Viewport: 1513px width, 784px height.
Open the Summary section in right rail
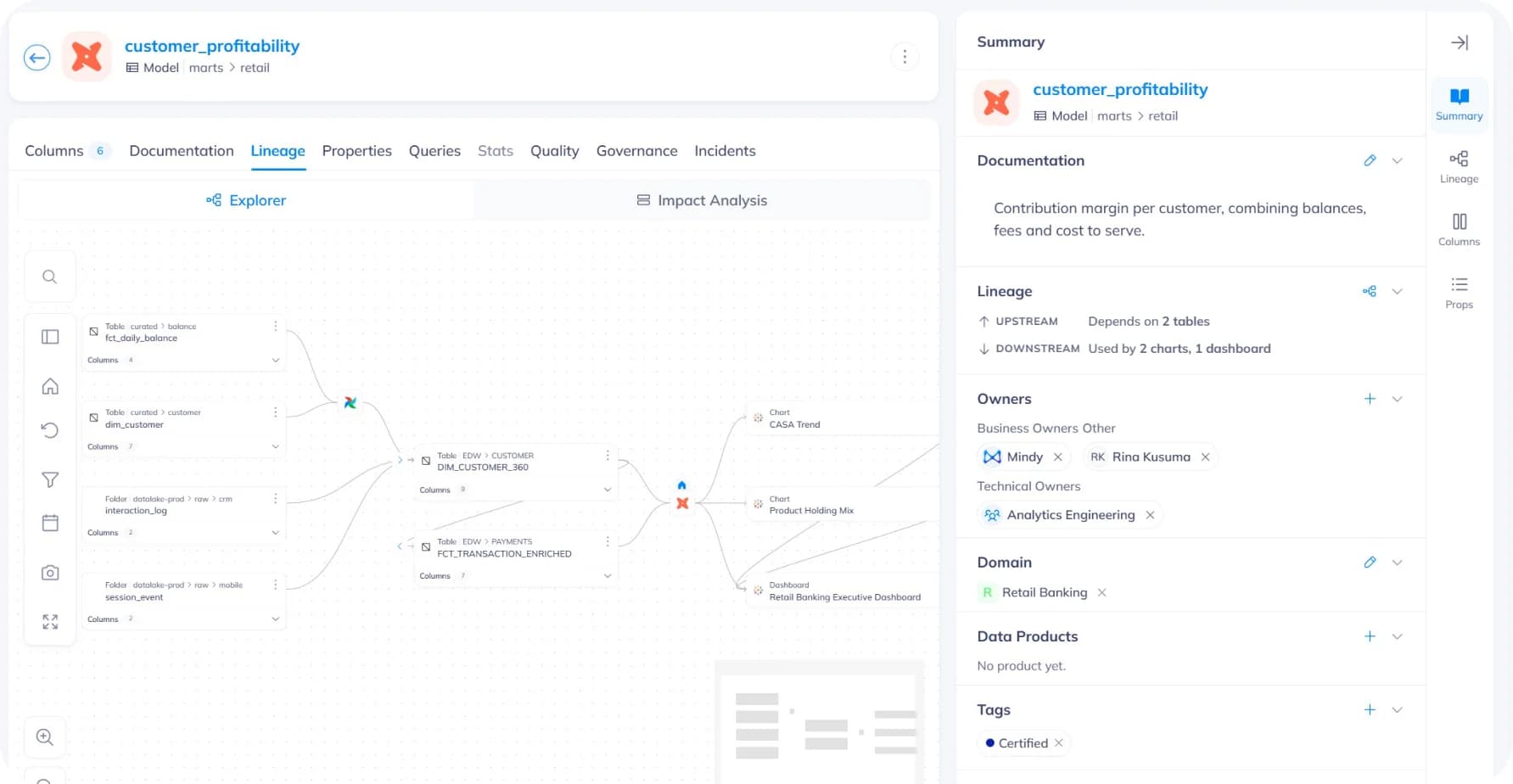(1459, 104)
